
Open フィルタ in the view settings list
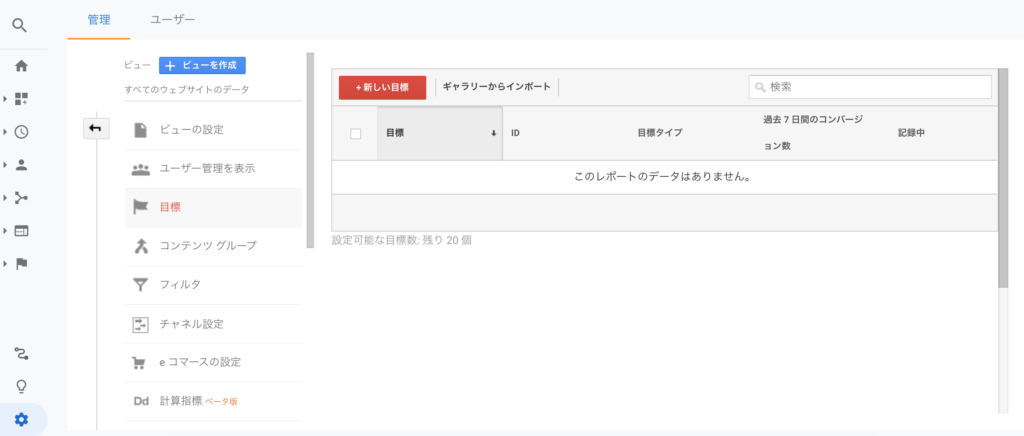coord(180,285)
